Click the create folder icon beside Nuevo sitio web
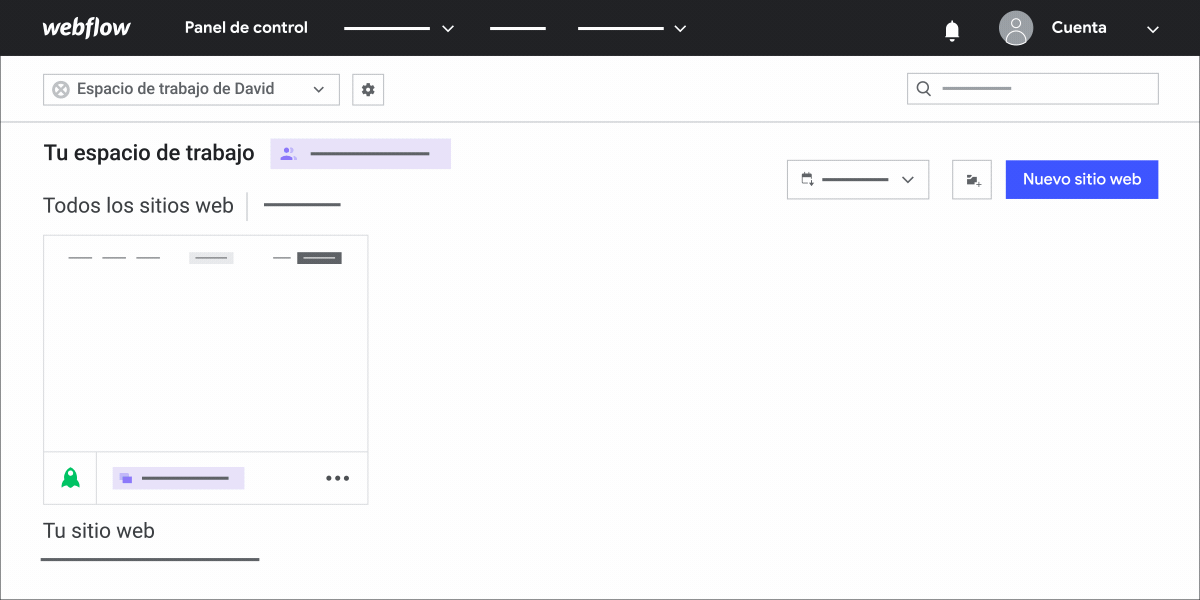 (x=971, y=179)
